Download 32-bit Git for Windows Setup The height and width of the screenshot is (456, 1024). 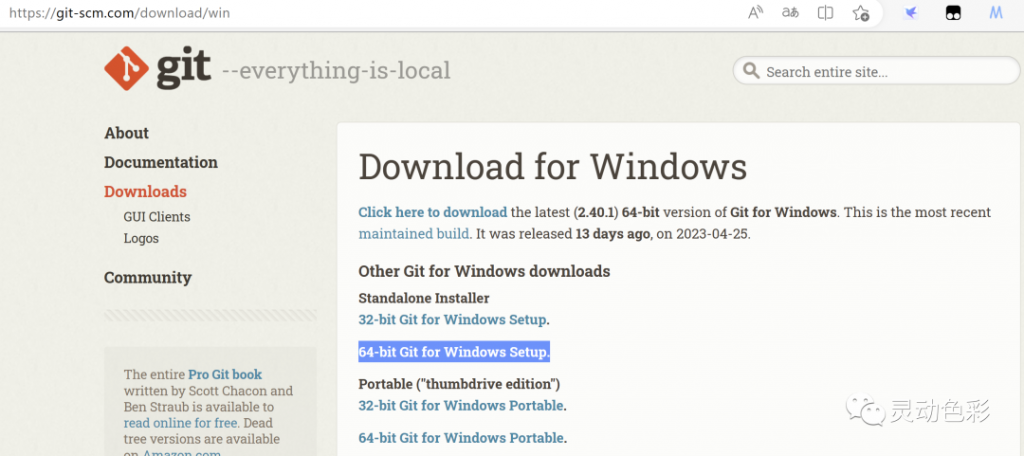pyautogui.click(x=453, y=320)
